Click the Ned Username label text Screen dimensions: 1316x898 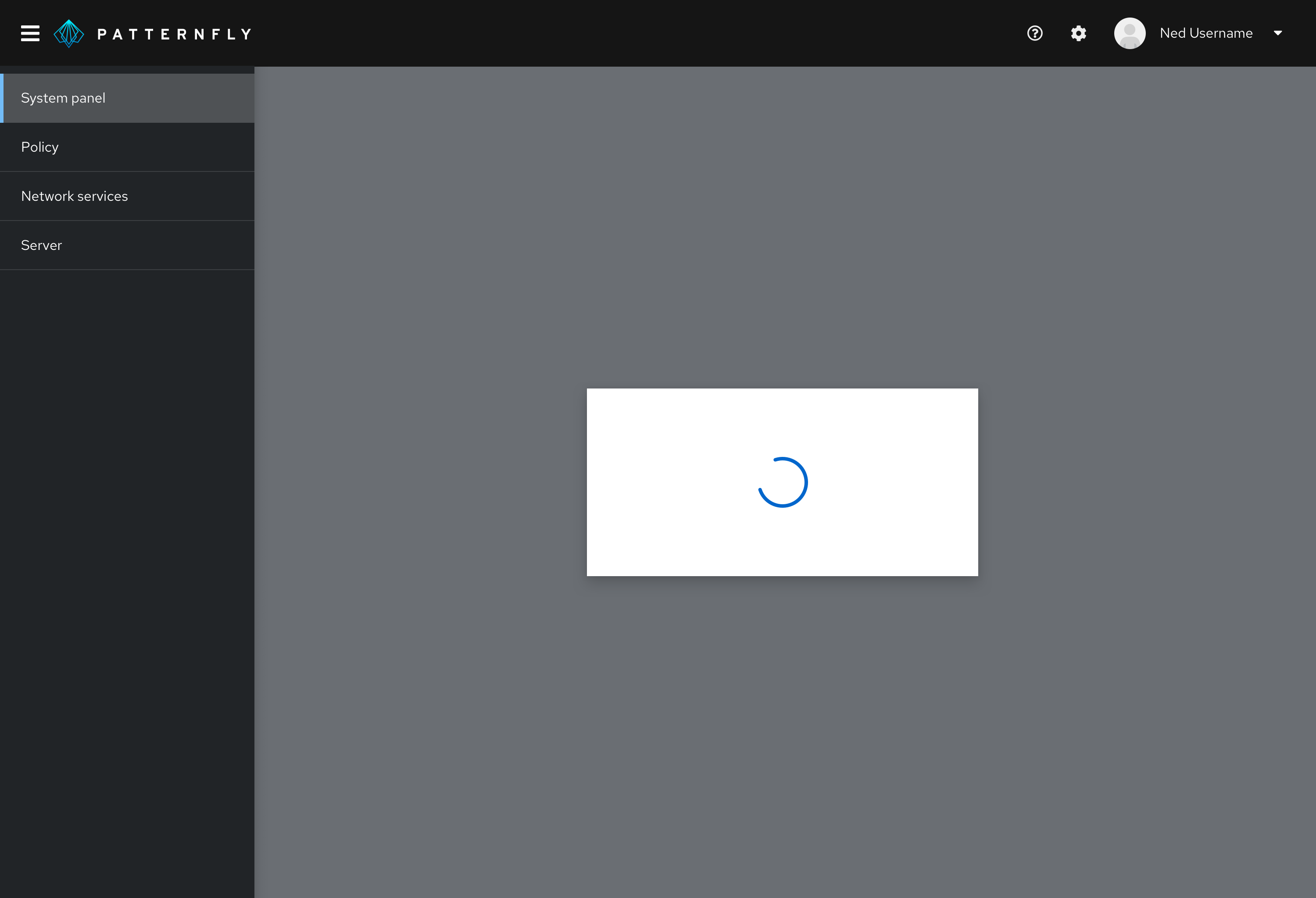pos(1206,33)
